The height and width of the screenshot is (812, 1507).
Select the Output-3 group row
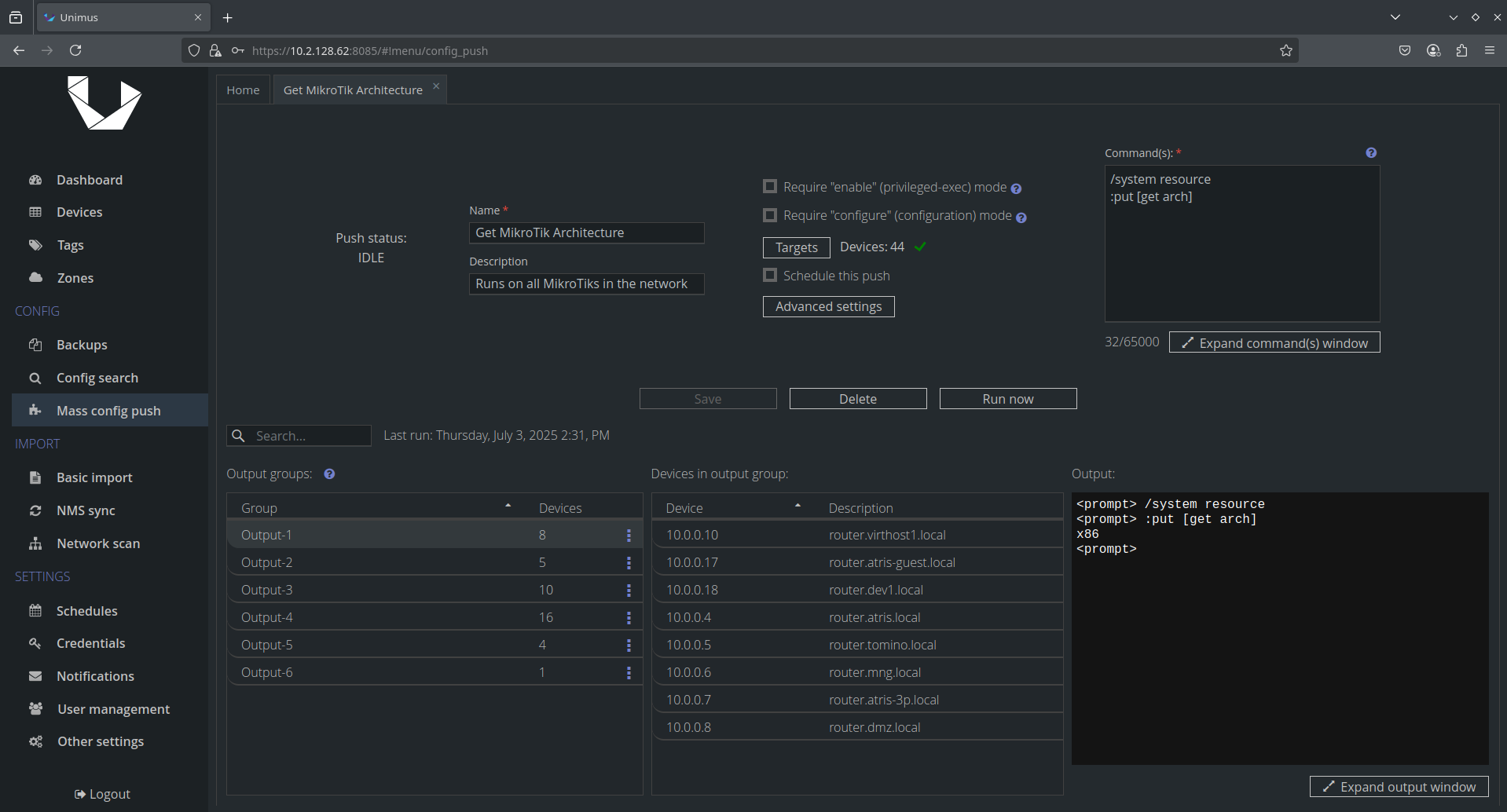[x=267, y=590]
